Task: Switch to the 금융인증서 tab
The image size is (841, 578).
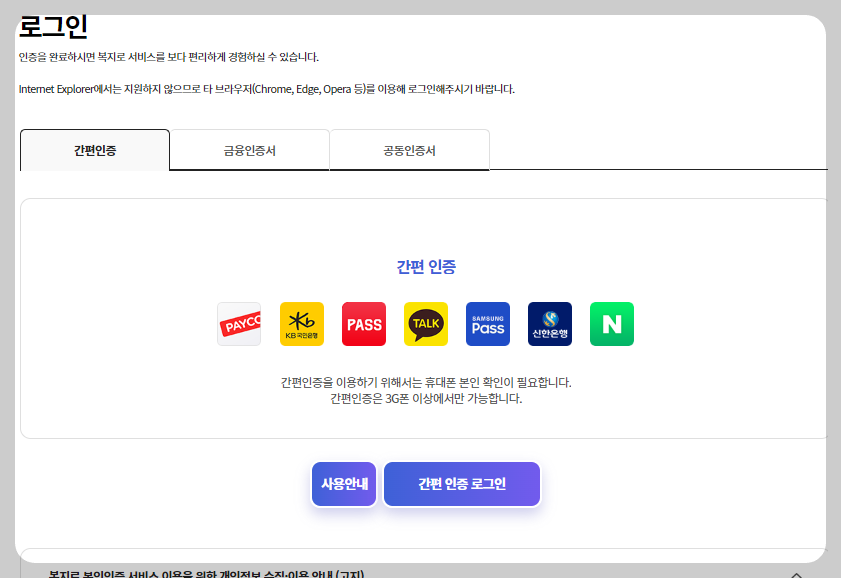Action: 249,149
